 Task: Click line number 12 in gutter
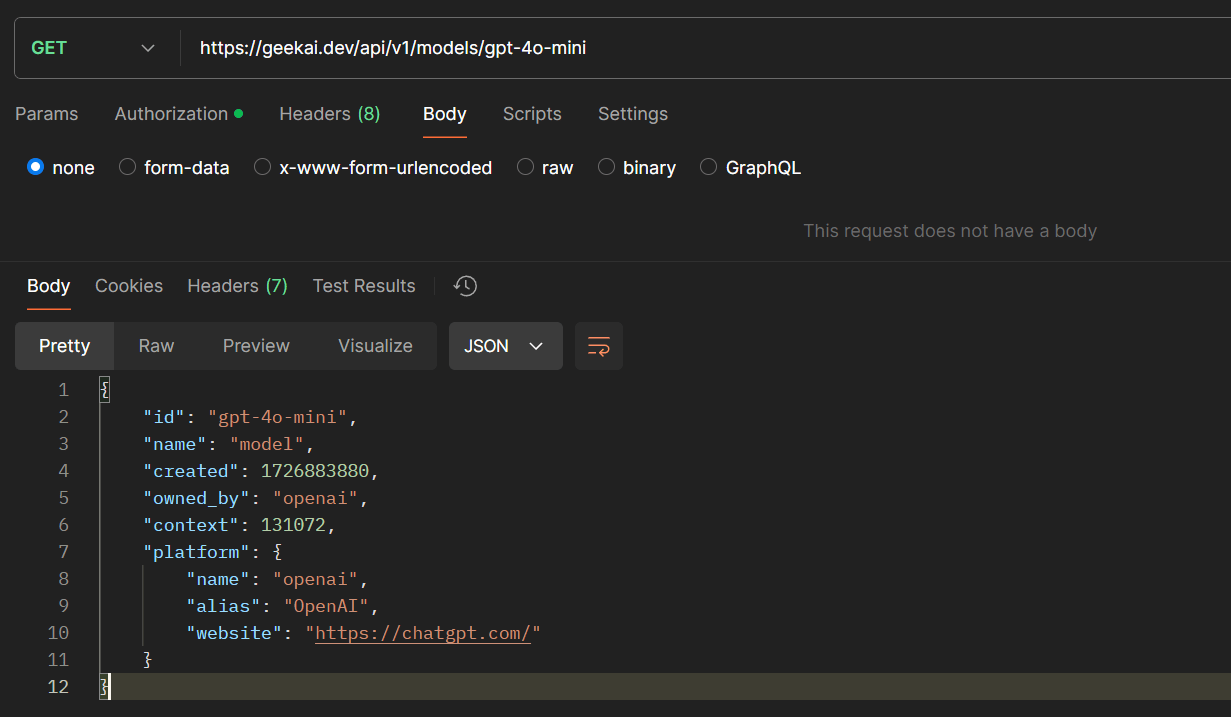pyautogui.click(x=58, y=687)
